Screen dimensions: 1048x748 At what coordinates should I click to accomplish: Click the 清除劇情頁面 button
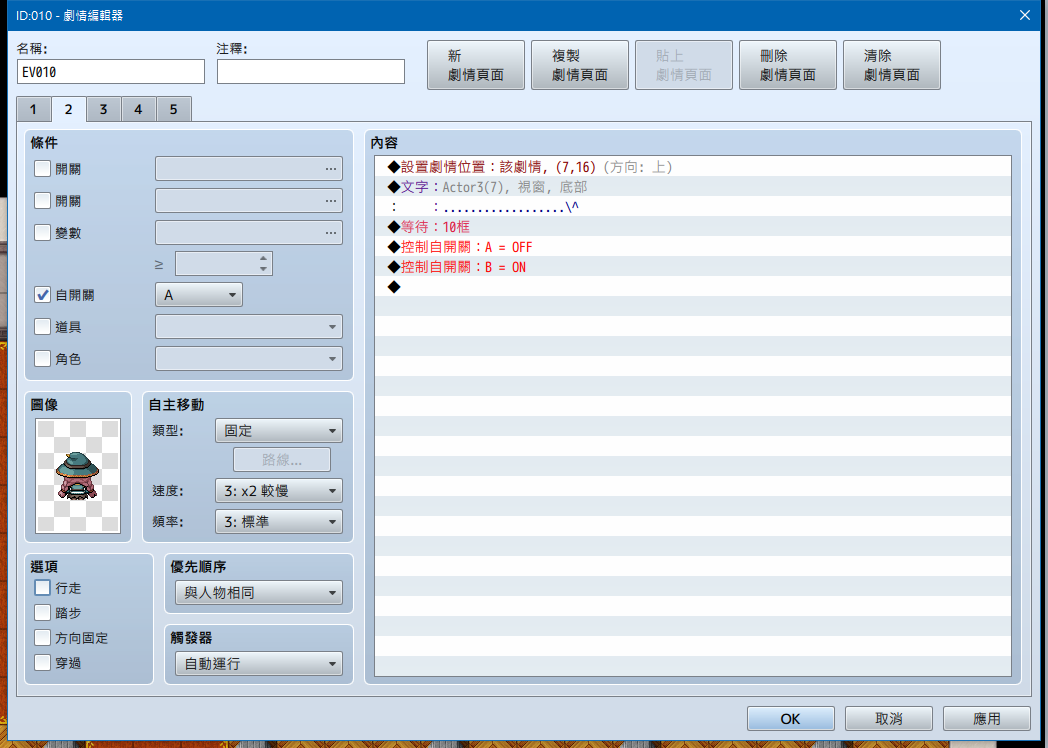tap(892, 65)
